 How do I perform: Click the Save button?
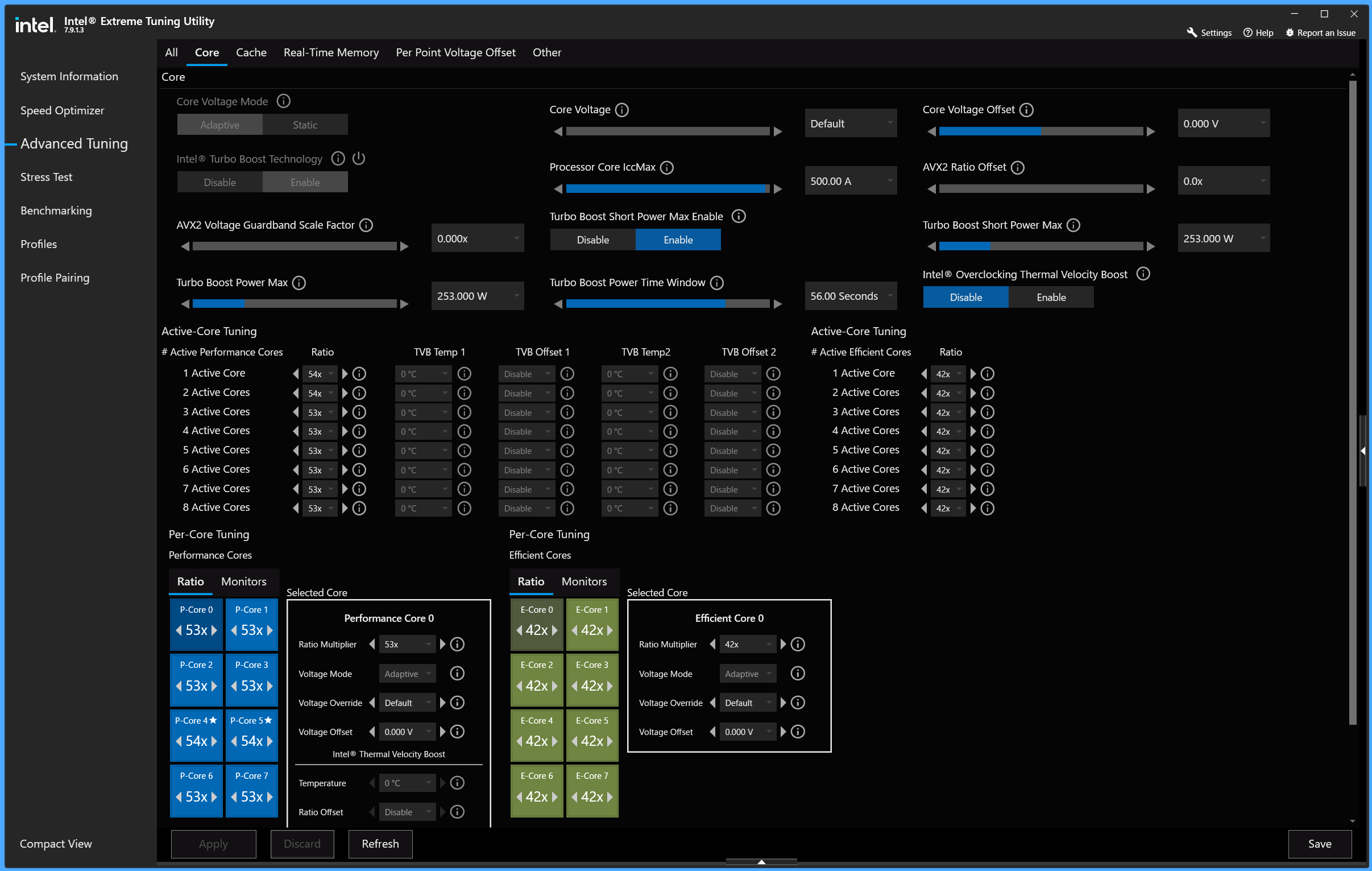coord(1319,843)
